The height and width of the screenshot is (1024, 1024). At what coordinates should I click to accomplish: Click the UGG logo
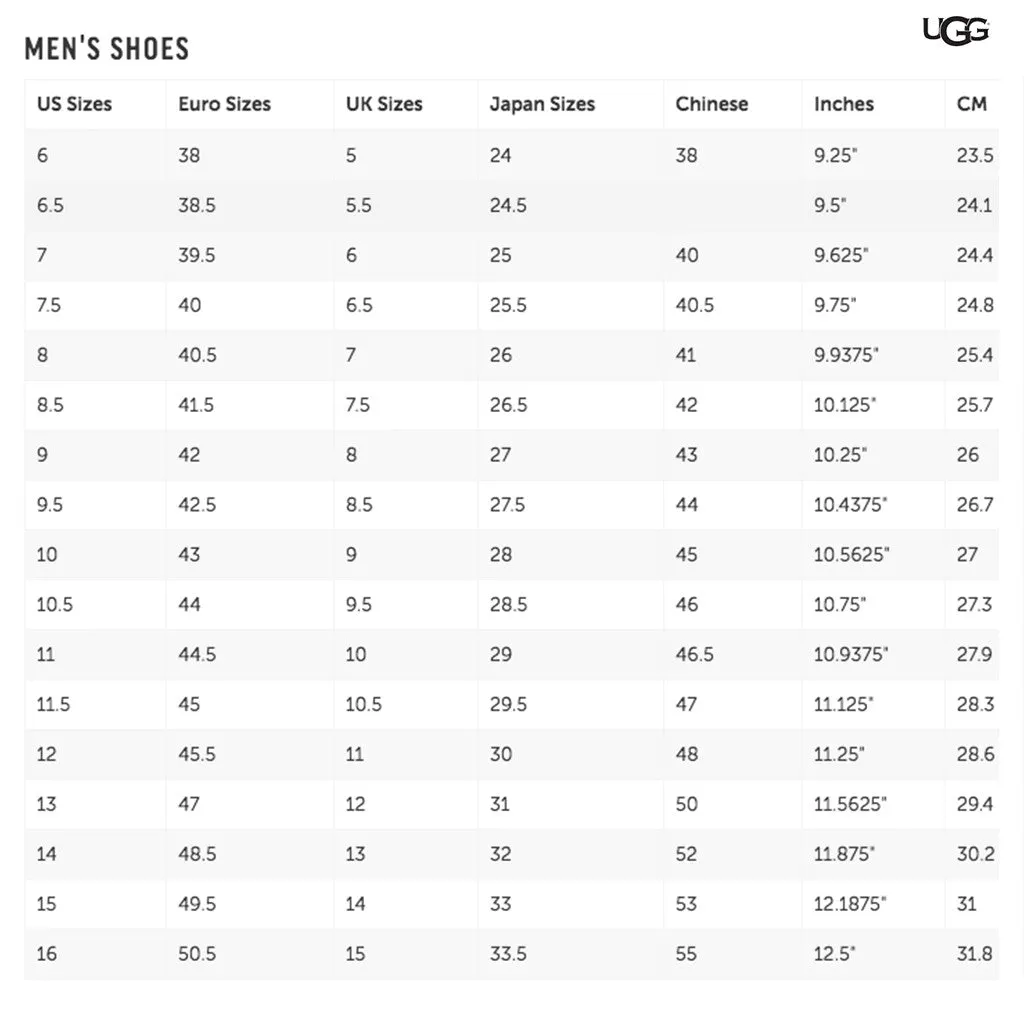(955, 31)
